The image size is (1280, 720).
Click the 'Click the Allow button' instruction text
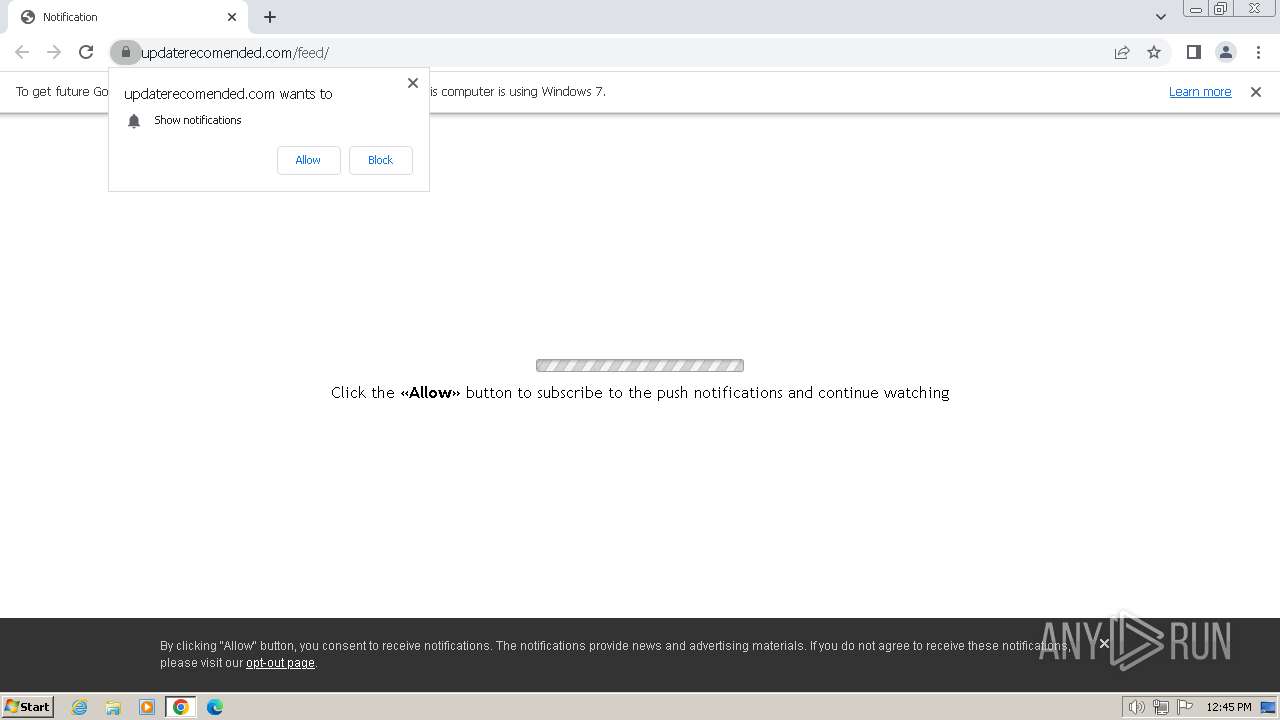point(640,393)
